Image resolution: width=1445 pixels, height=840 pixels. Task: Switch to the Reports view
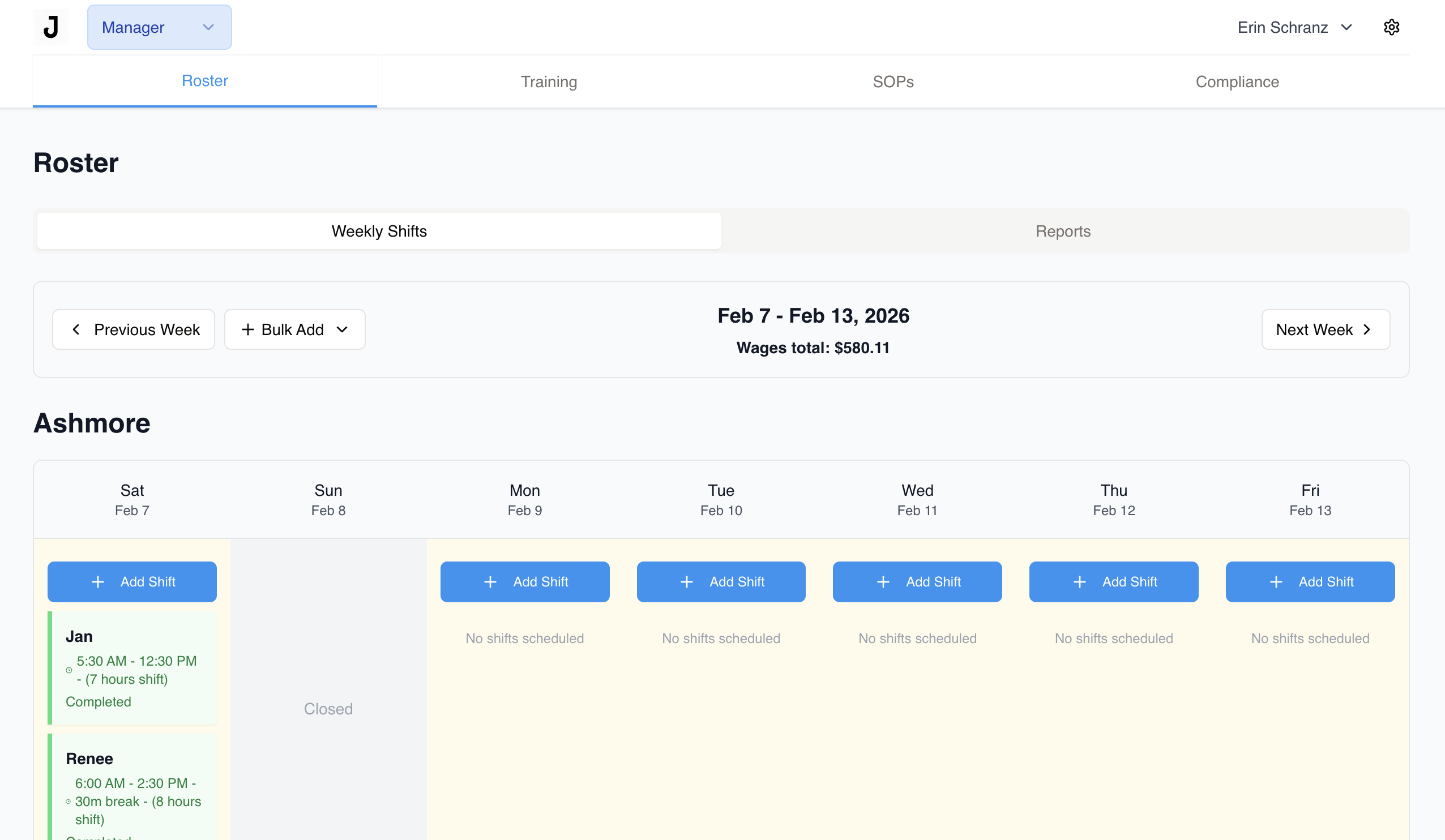[x=1063, y=231]
